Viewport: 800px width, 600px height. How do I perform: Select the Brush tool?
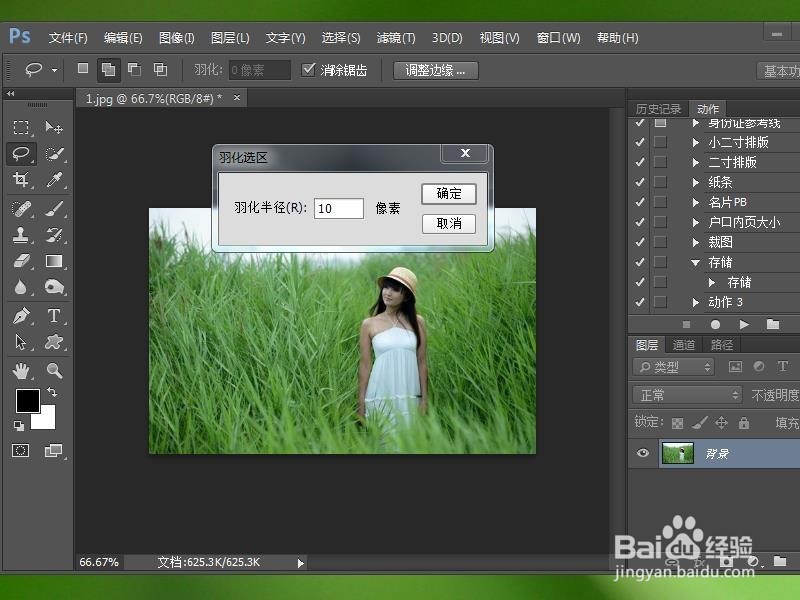[x=54, y=209]
